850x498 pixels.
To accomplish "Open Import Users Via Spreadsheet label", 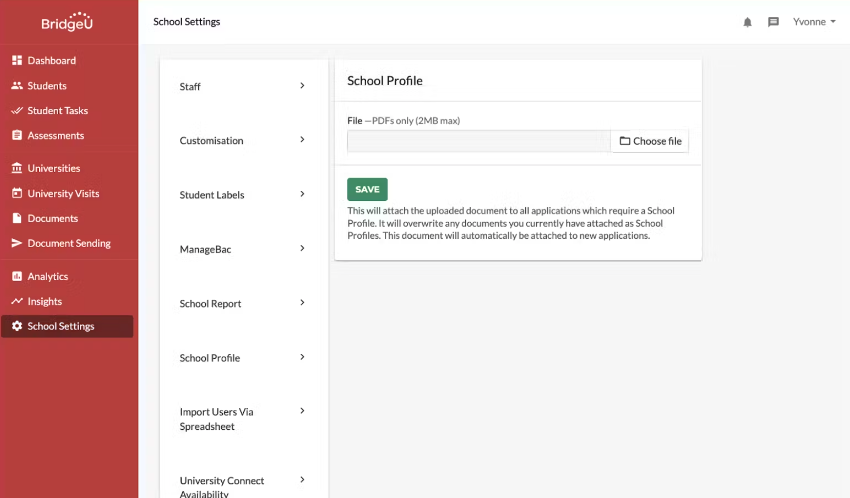I will [216, 419].
